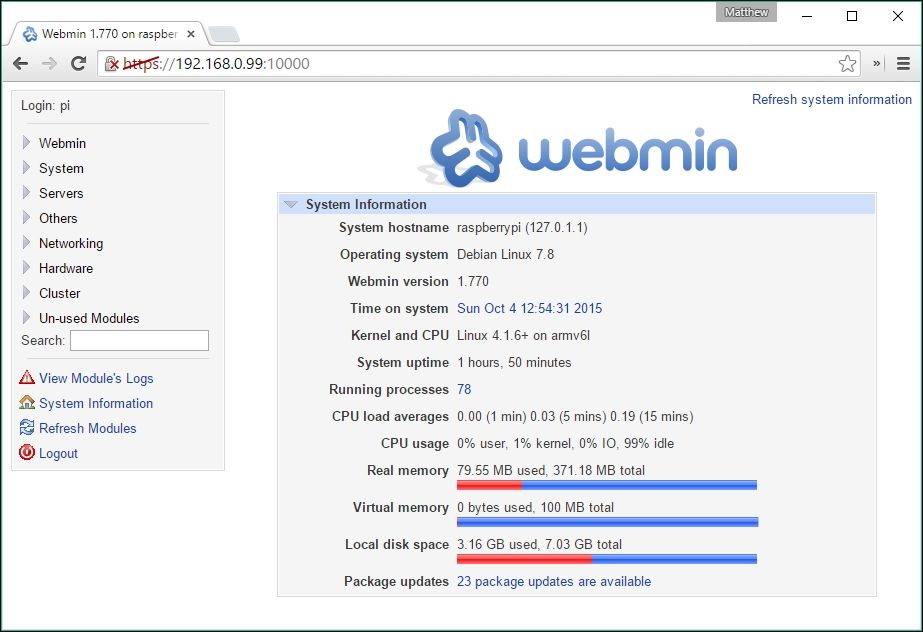Expand the Webmin category arrow
Viewport: 923px width, 632px height.
26,142
